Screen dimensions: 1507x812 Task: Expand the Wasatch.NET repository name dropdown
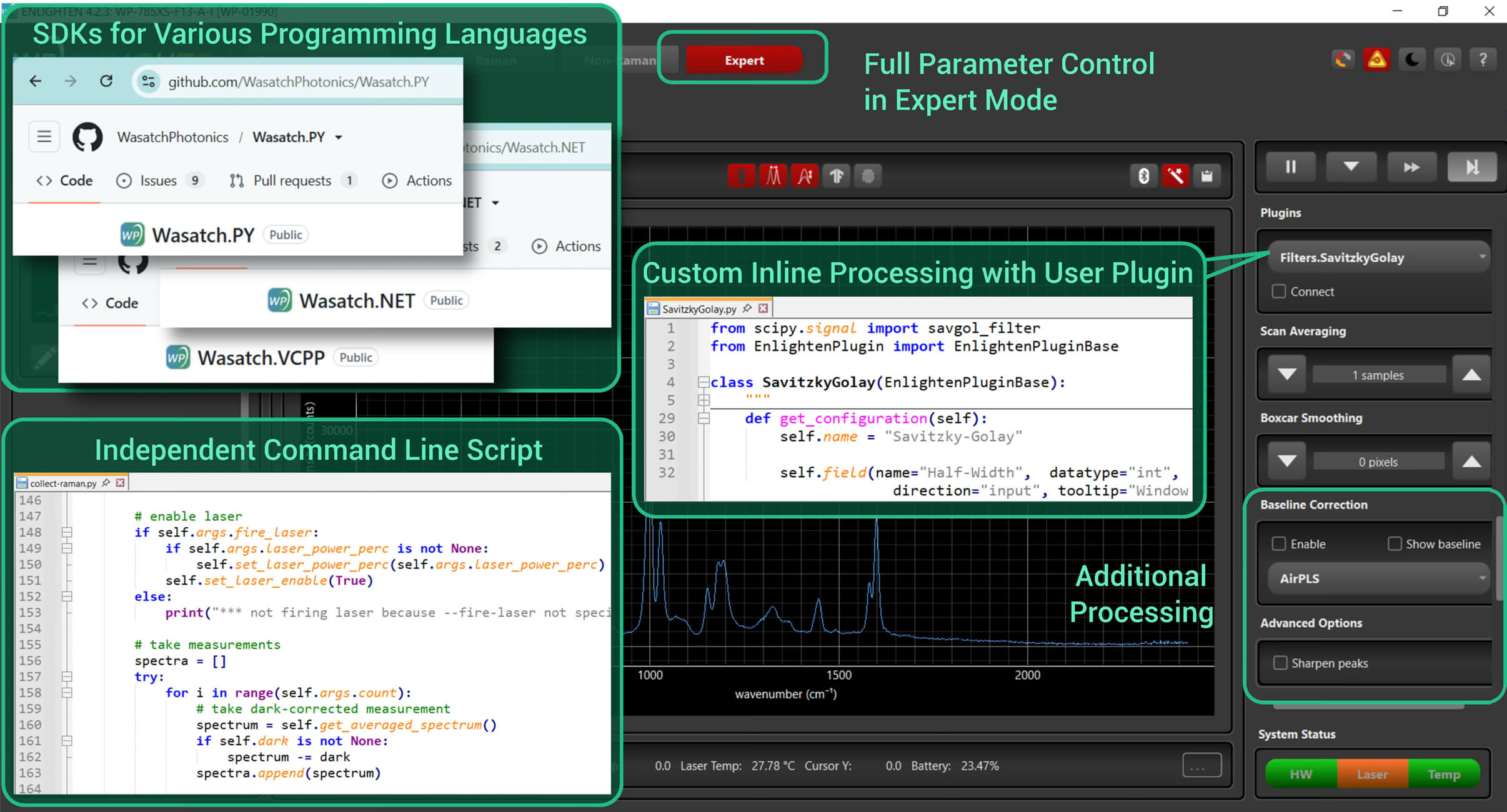[495, 203]
